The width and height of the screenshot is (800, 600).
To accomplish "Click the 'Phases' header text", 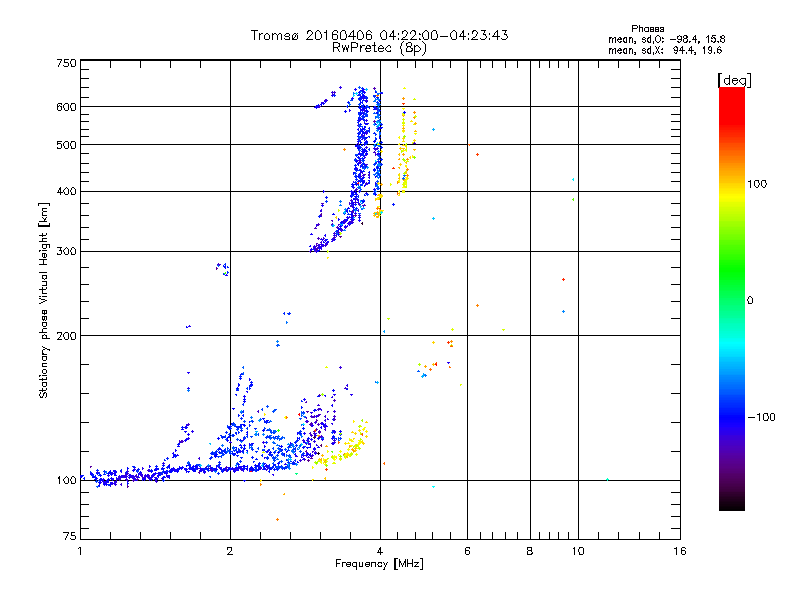I will tap(647, 29).
